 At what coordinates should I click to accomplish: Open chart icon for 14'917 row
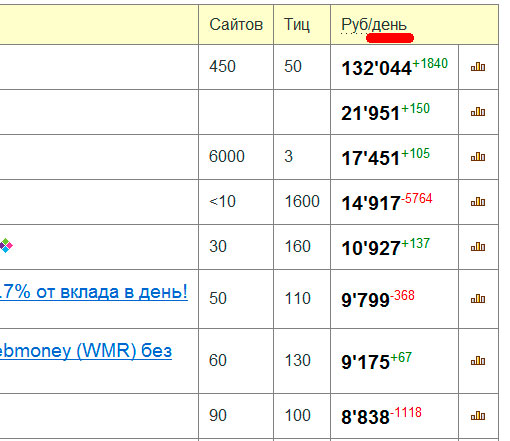click(x=478, y=202)
